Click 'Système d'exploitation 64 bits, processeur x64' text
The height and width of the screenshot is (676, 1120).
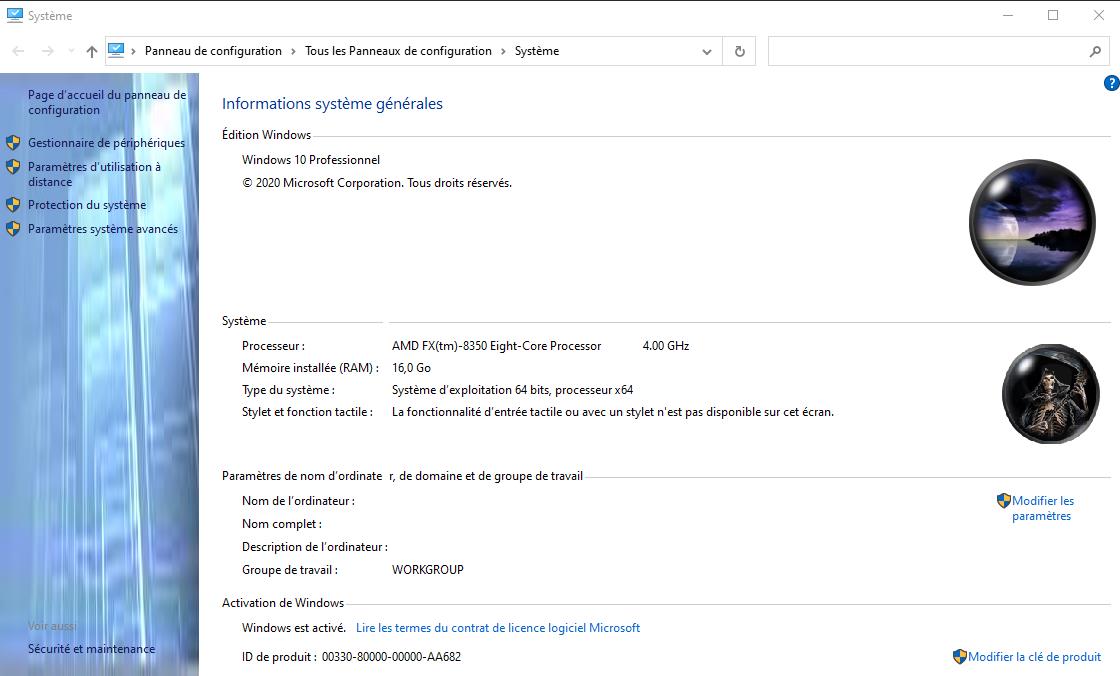coord(512,390)
